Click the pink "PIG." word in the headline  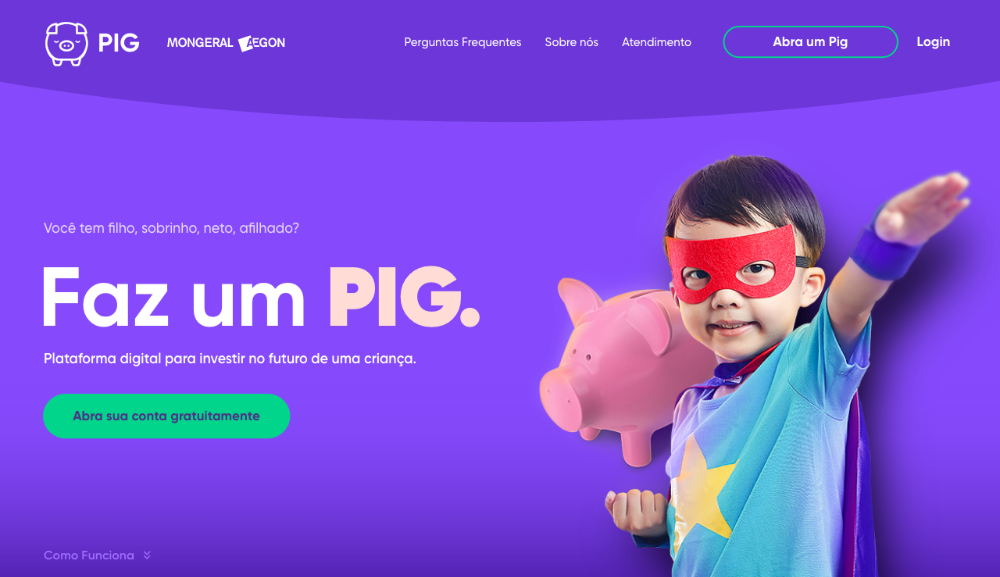point(403,297)
